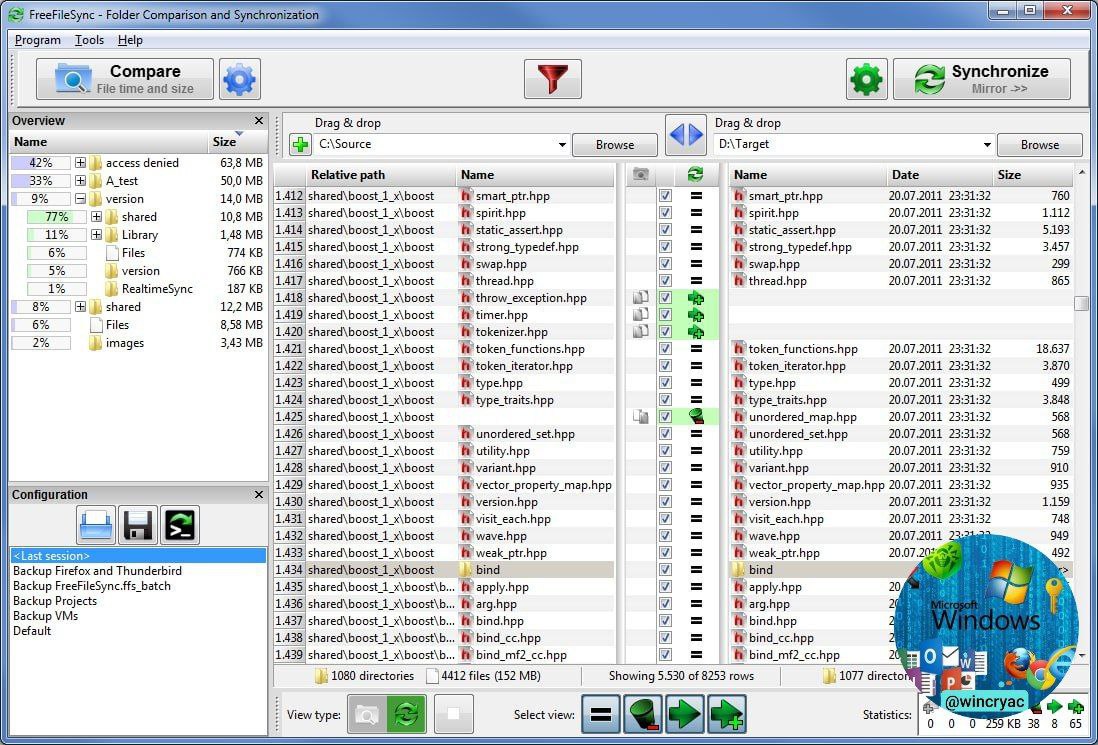Sort overview by Size column
The width and height of the screenshot is (1098, 745).
point(237,141)
